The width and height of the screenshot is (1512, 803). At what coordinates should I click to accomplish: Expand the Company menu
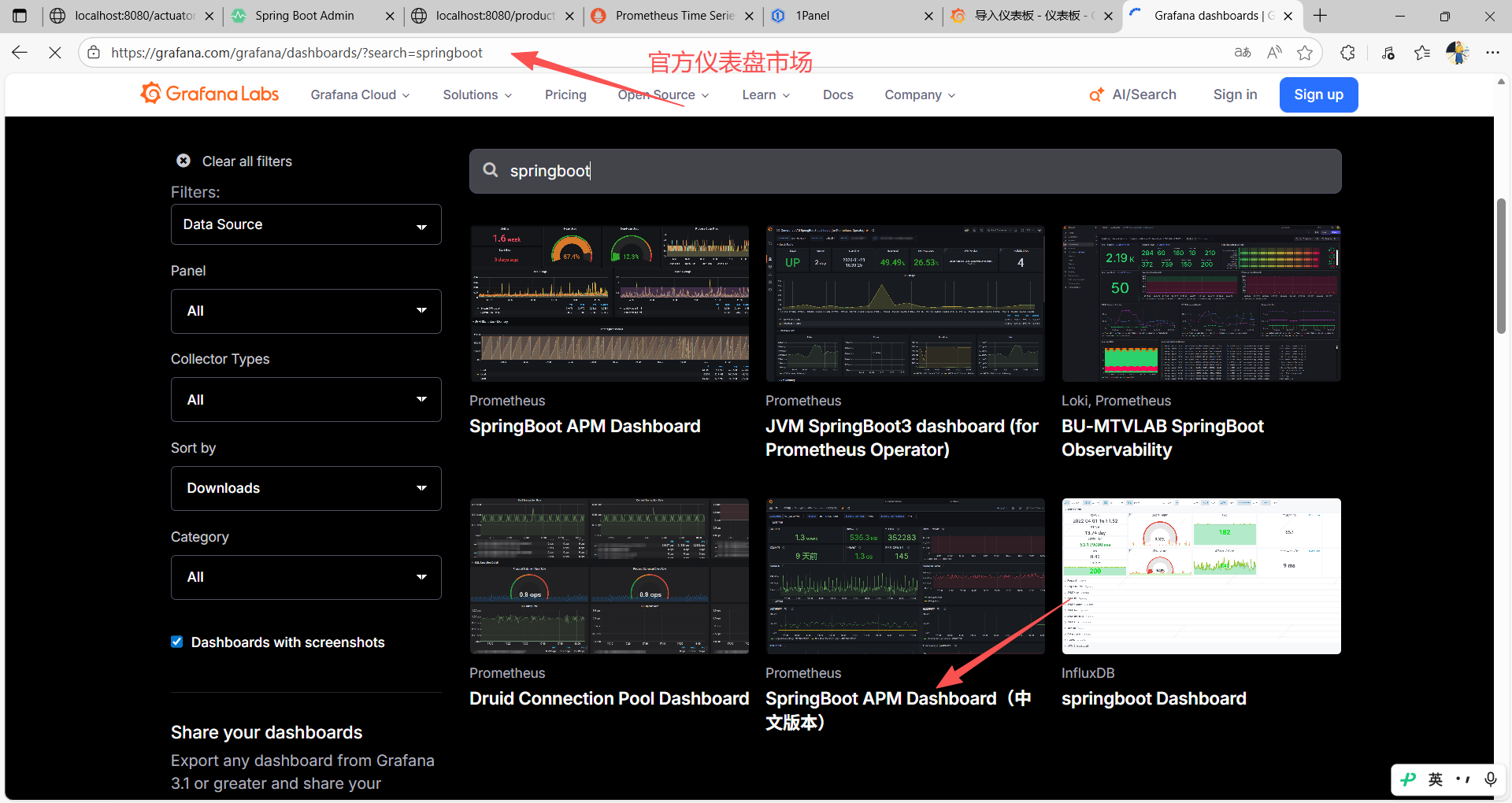tap(920, 94)
